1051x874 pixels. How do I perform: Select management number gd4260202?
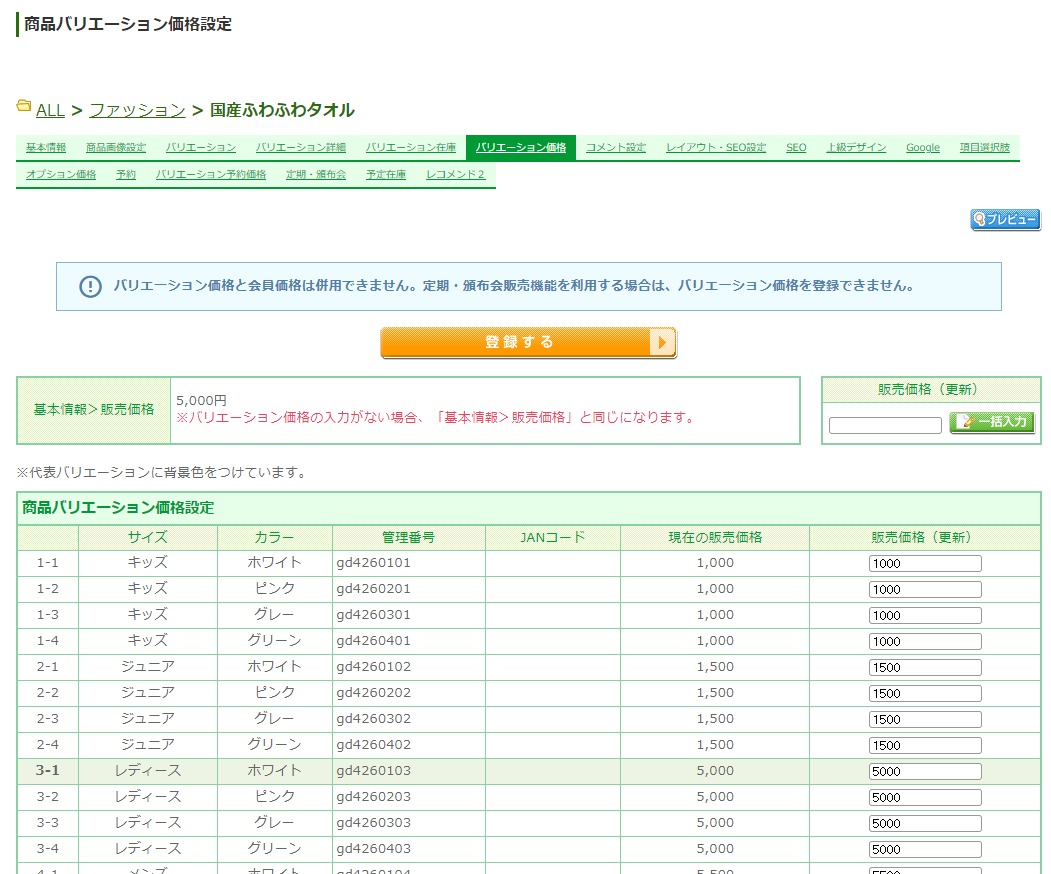pos(373,693)
